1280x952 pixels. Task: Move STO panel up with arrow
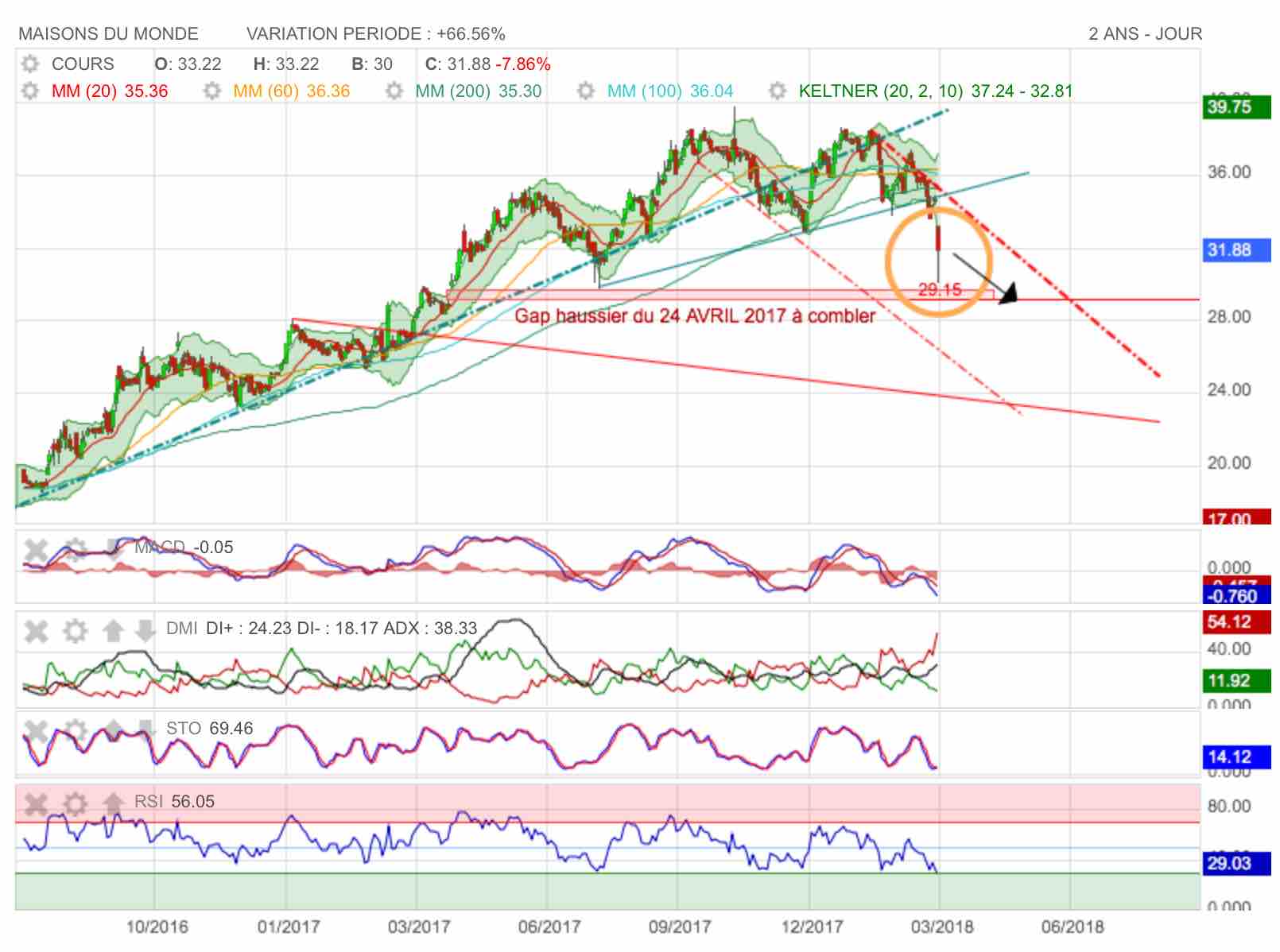114,729
